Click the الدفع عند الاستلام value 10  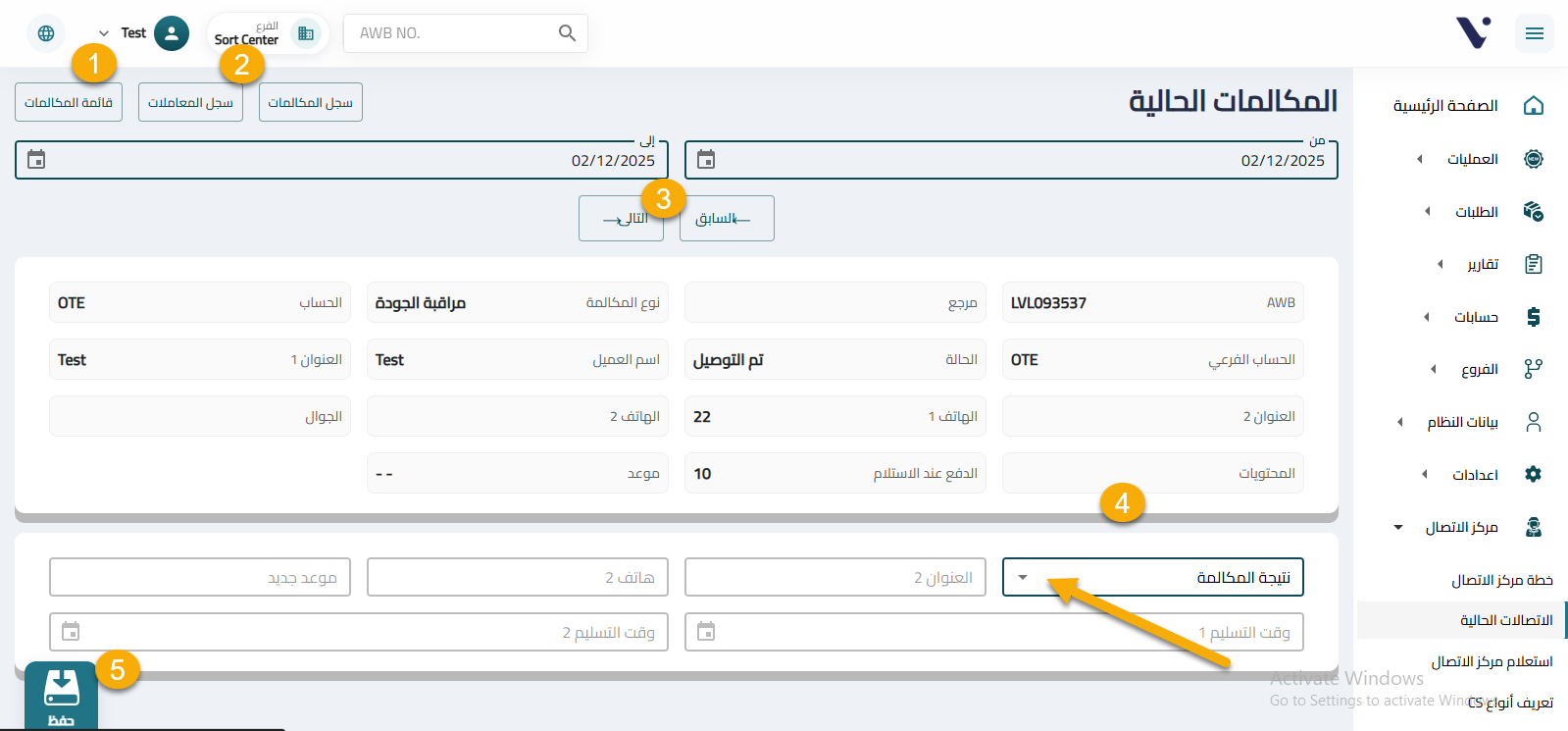click(702, 474)
